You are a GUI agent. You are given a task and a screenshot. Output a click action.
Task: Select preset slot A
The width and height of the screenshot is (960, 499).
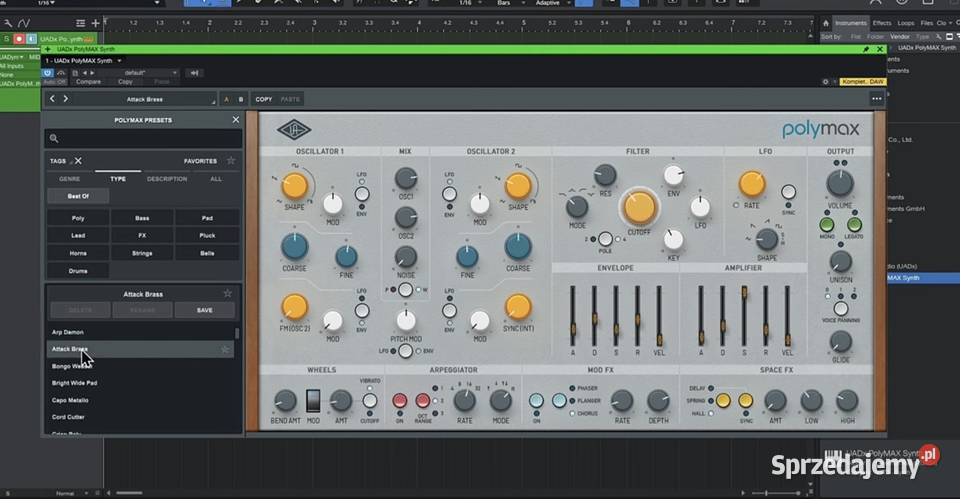227,99
